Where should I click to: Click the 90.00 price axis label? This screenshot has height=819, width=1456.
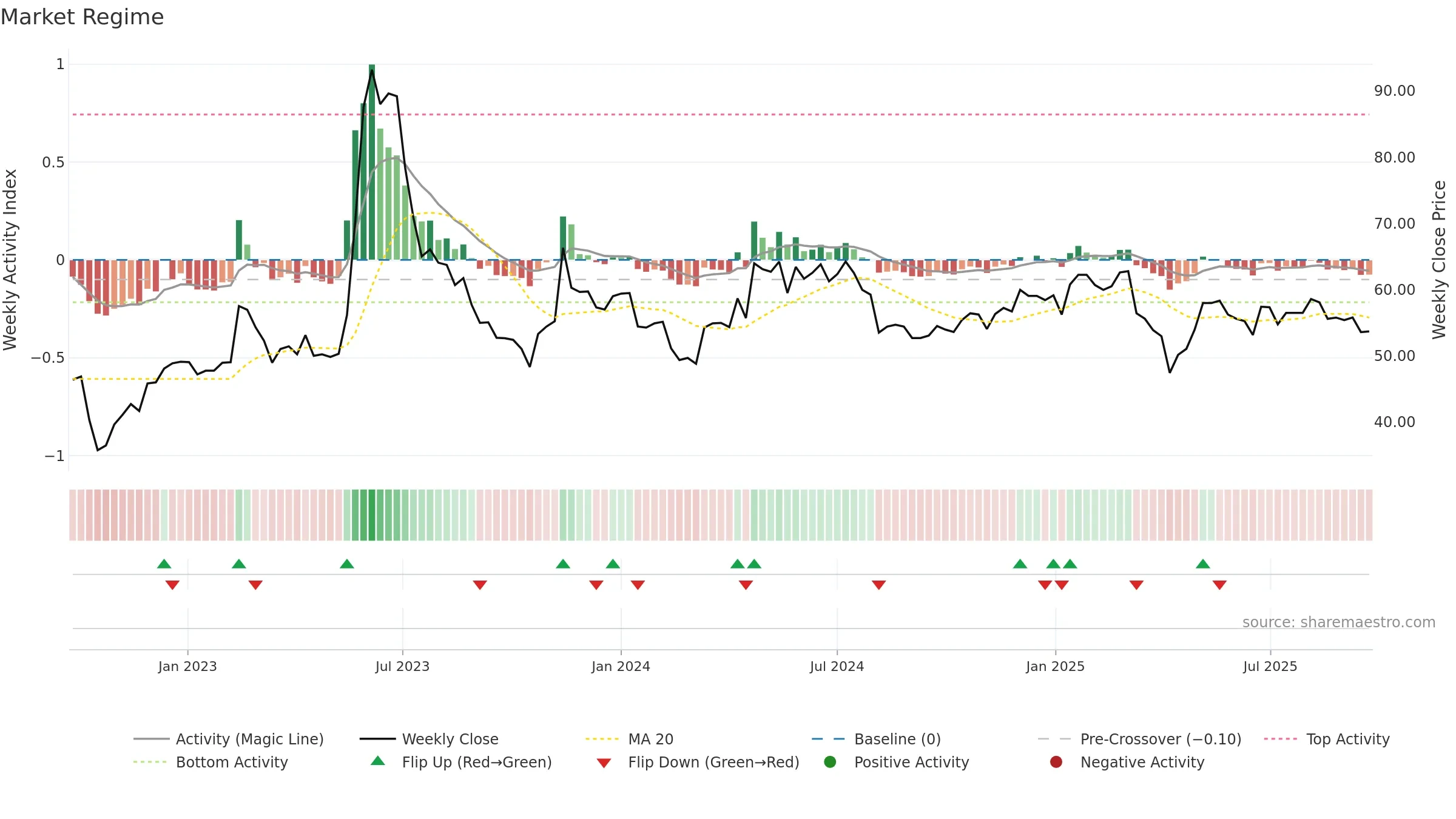(1394, 91)
